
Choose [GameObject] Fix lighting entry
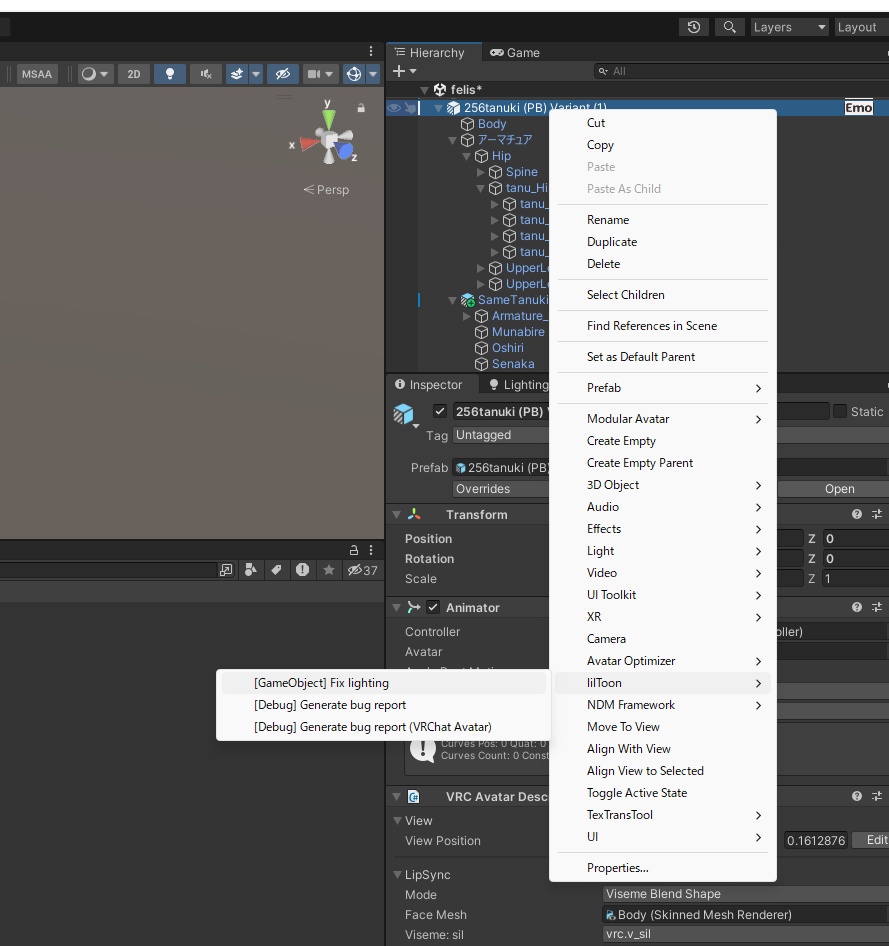click(x=384, y=683)
